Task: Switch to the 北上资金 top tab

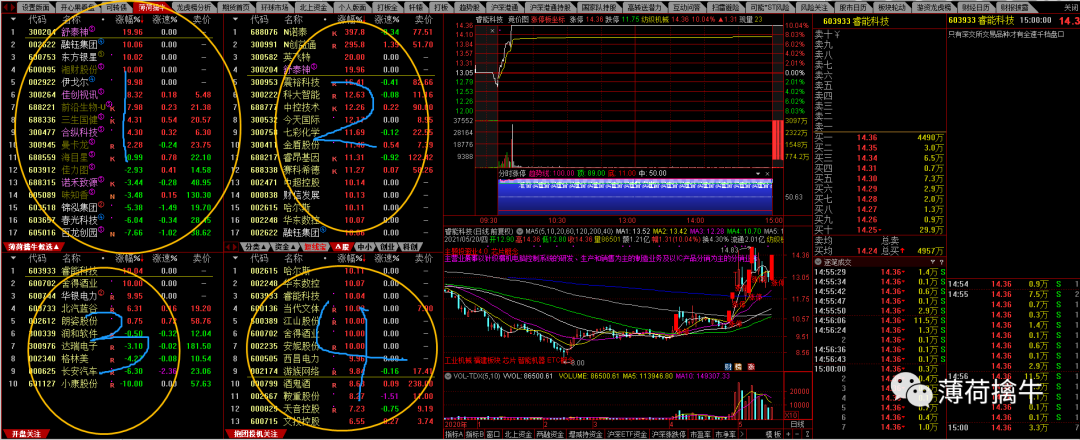Action: [x=313, y=7]
